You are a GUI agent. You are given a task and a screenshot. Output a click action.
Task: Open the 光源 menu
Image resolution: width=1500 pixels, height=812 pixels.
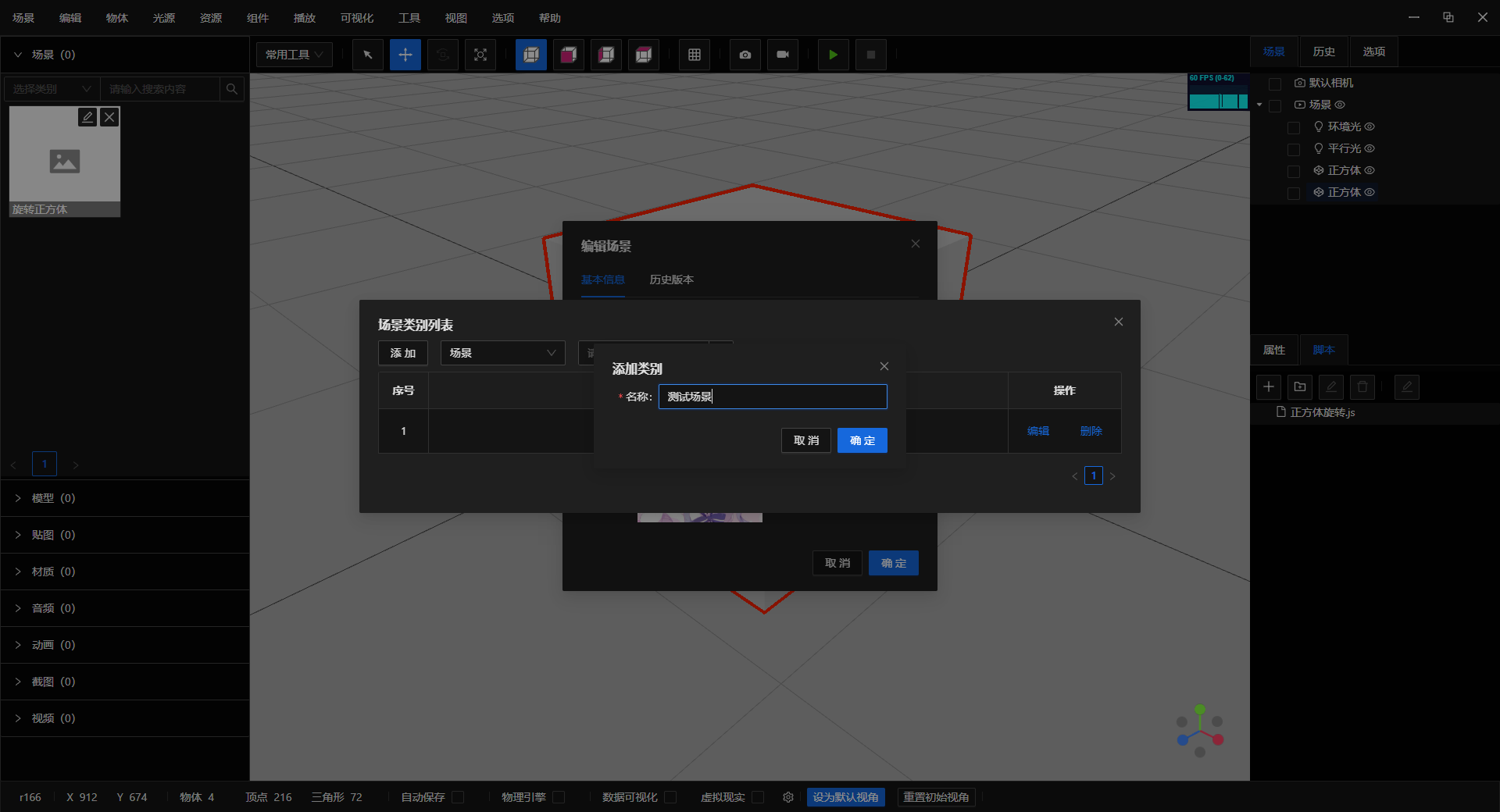click(164, 18)
